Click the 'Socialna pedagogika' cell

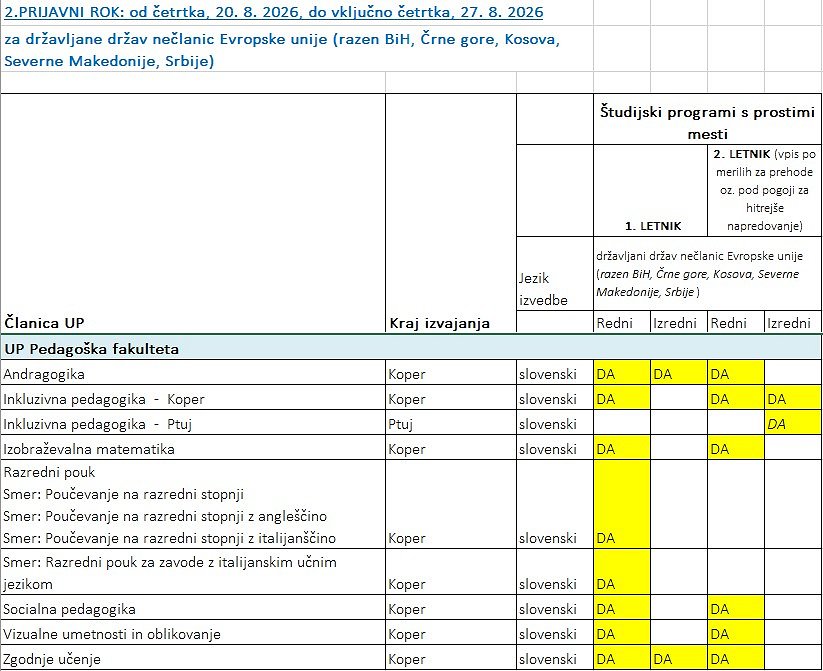[x=193, y=607]
